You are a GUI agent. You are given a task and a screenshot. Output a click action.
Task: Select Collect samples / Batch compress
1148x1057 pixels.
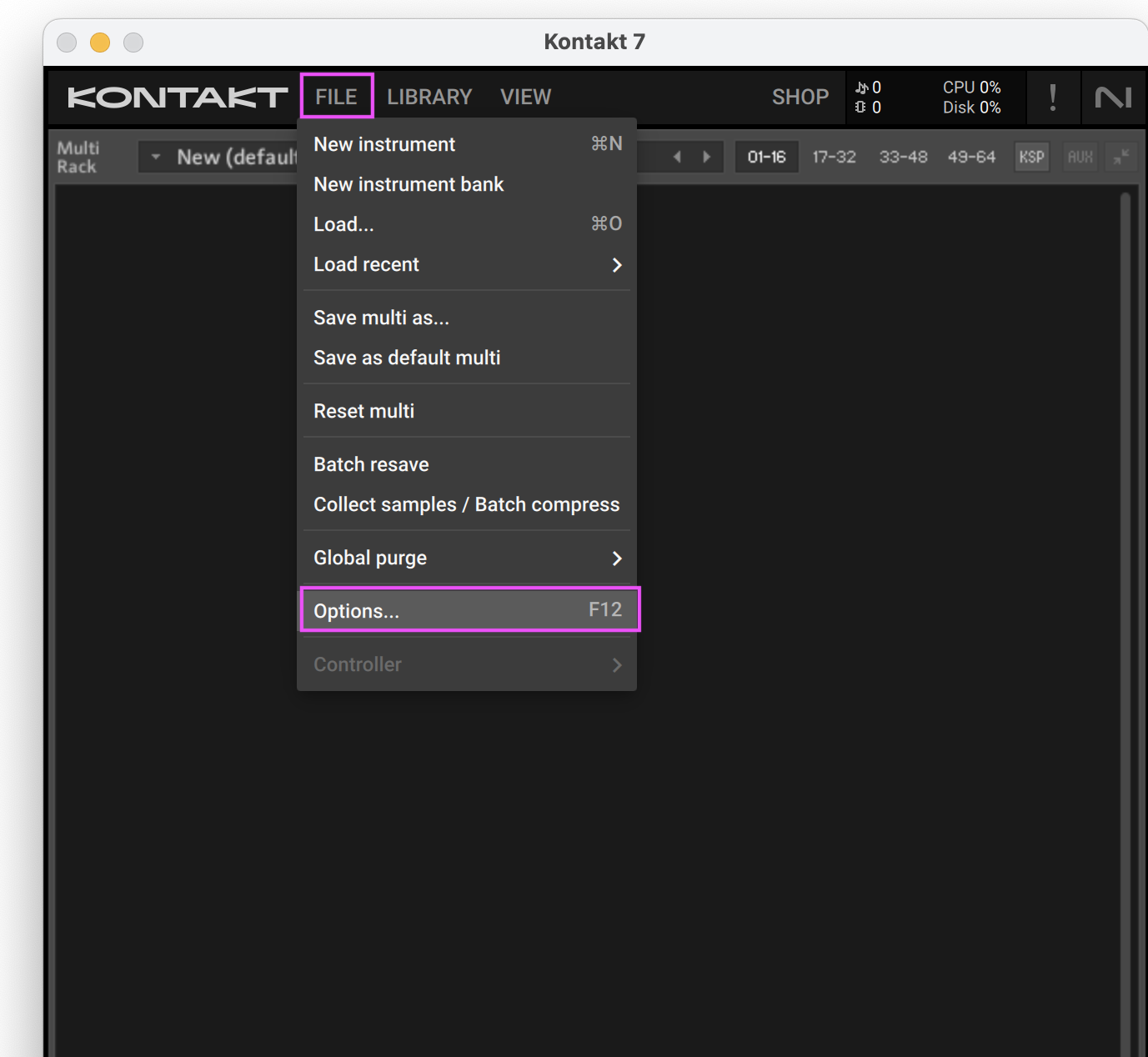(x=467, y=504)
